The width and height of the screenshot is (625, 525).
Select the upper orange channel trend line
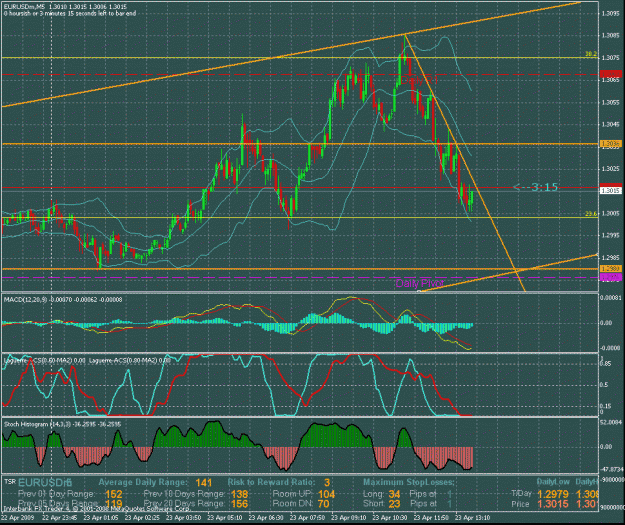pos(291,55)
